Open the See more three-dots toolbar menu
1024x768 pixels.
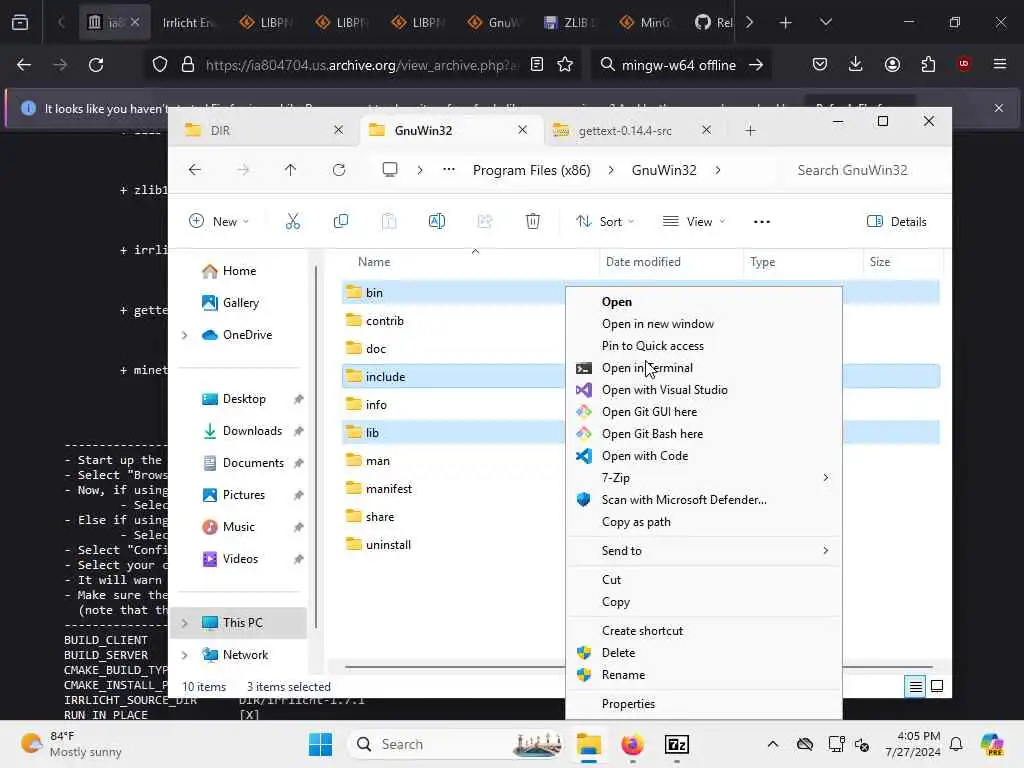coord(761,221)
